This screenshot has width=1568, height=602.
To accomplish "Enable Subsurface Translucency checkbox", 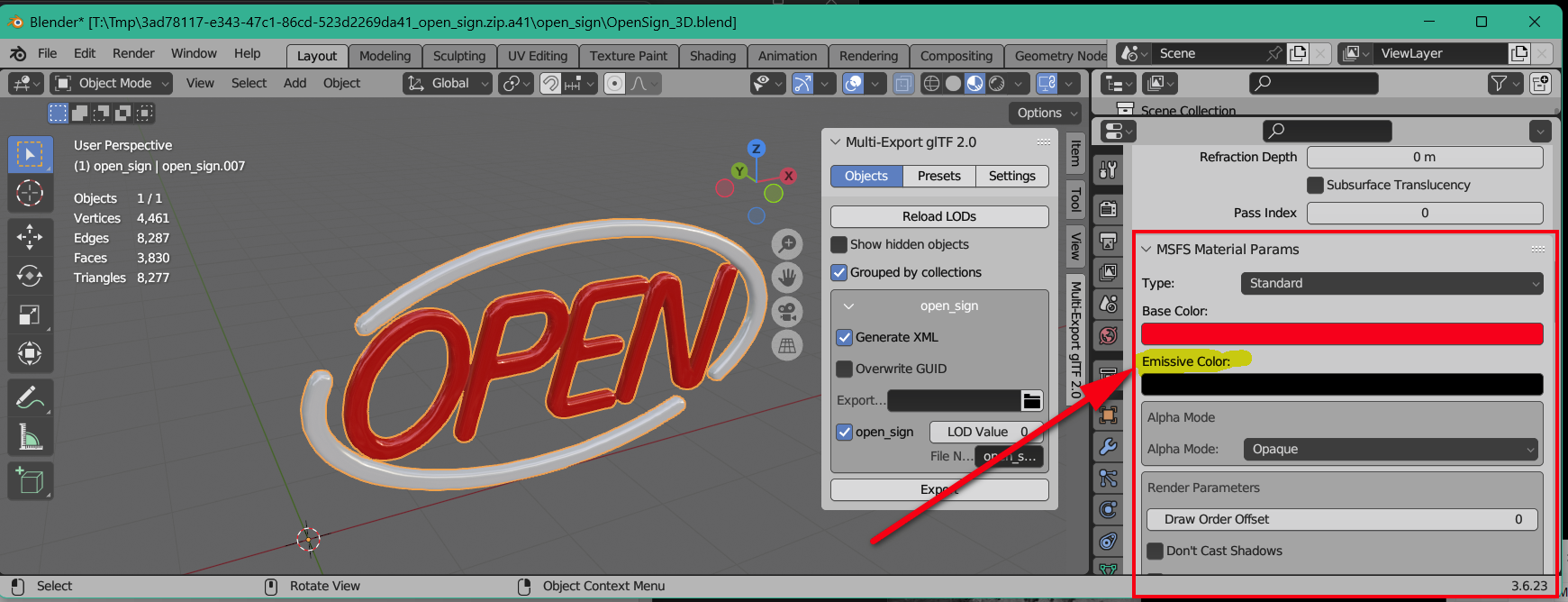I will coord(1315,185).
